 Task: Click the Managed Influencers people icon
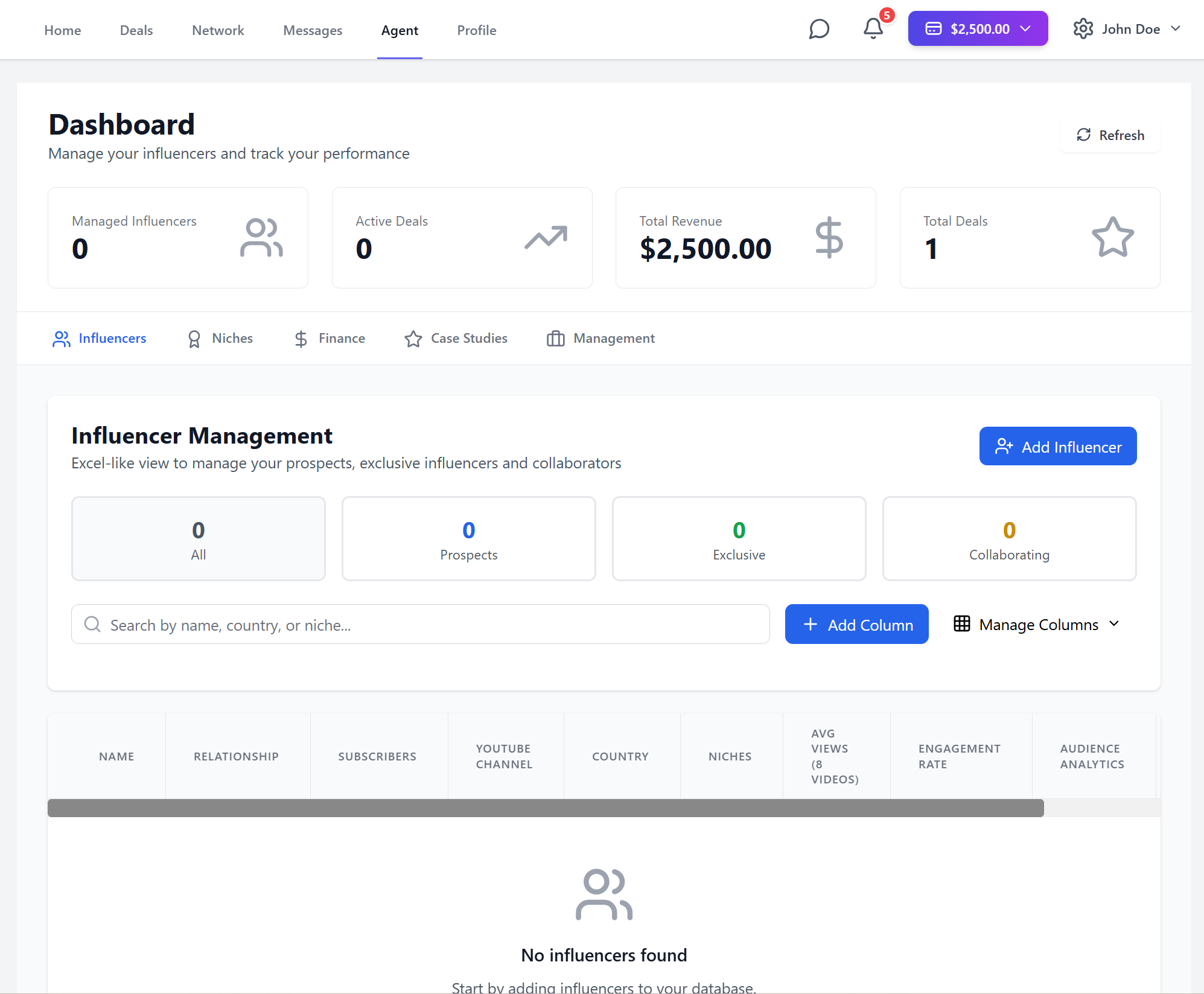point(261,238)
